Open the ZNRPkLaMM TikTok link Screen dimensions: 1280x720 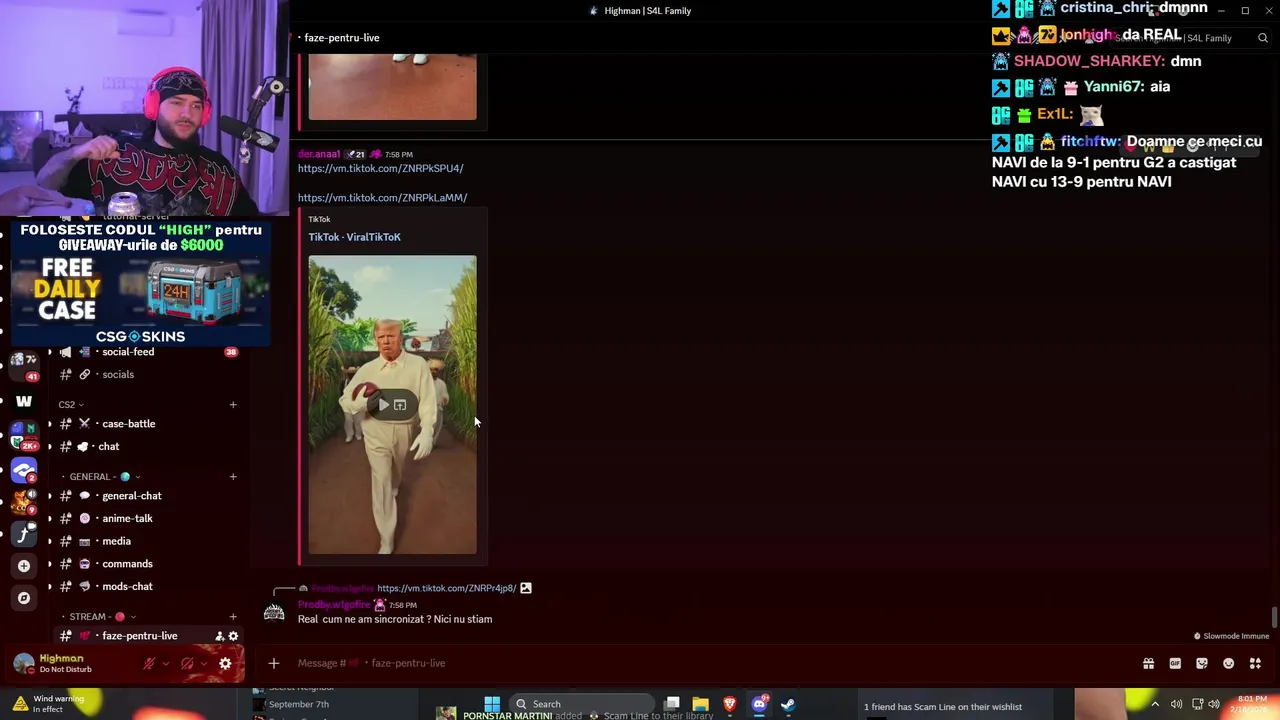[382, 198]
